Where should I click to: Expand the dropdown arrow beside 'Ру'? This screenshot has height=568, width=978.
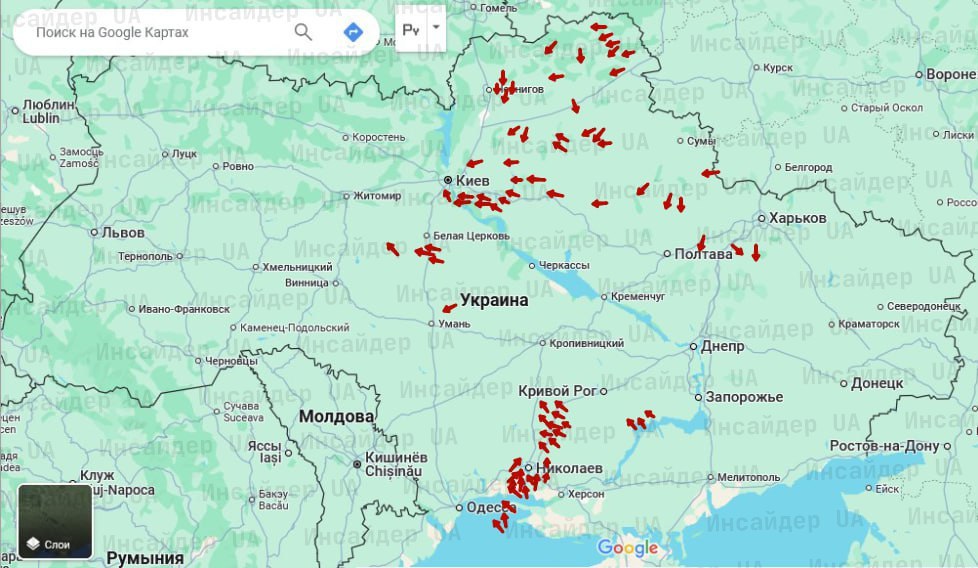[436, 29]
